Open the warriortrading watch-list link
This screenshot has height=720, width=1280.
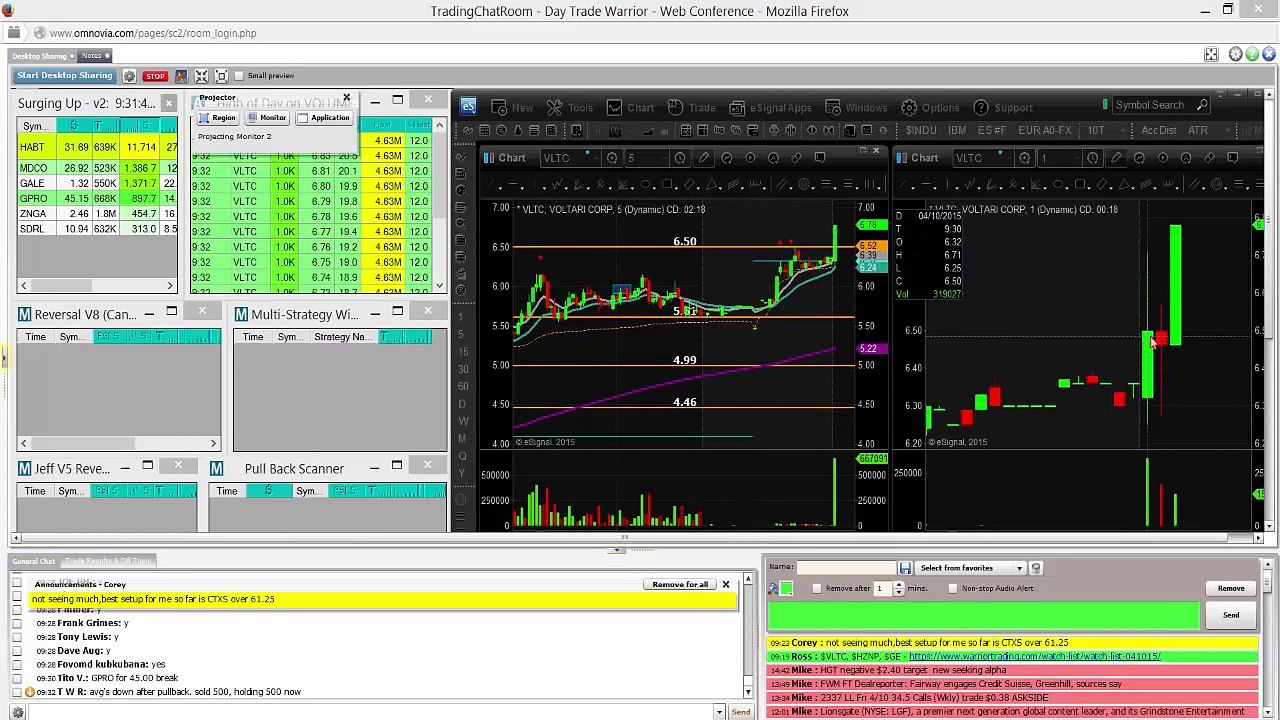pos(1034,657)
